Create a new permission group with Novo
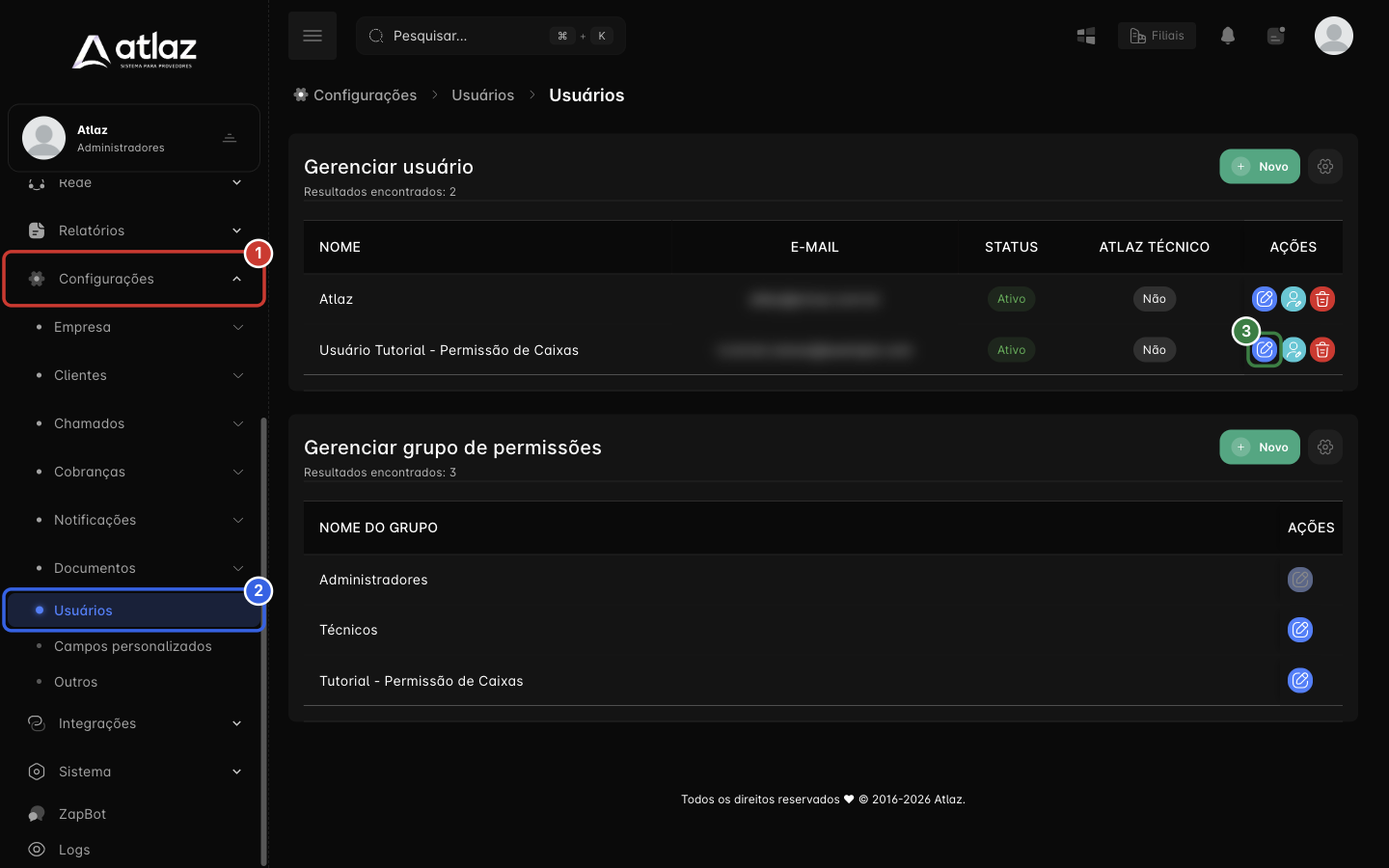This screenshot has height=868, width=1389. (1260, 448)
